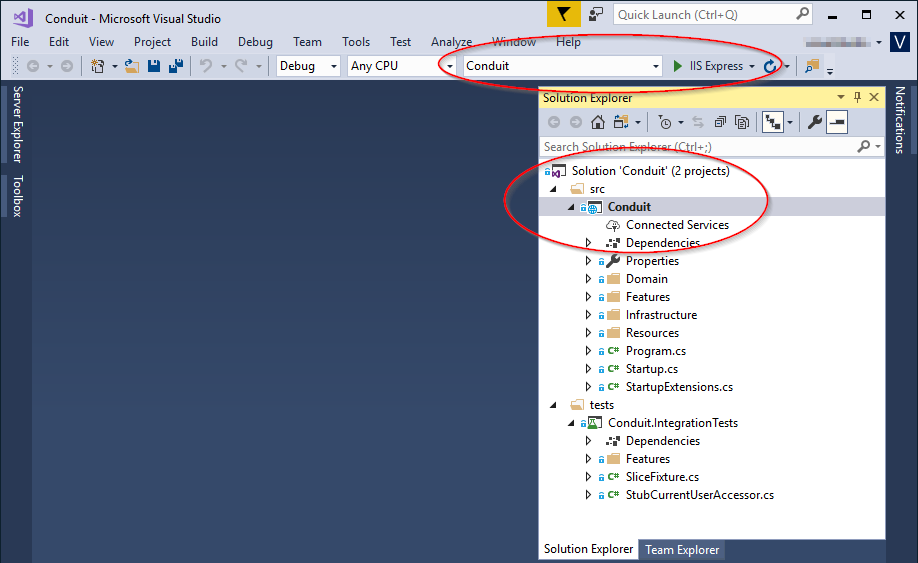Open the Build menu
Screen dimensions: 918x563
pos(204,42)
